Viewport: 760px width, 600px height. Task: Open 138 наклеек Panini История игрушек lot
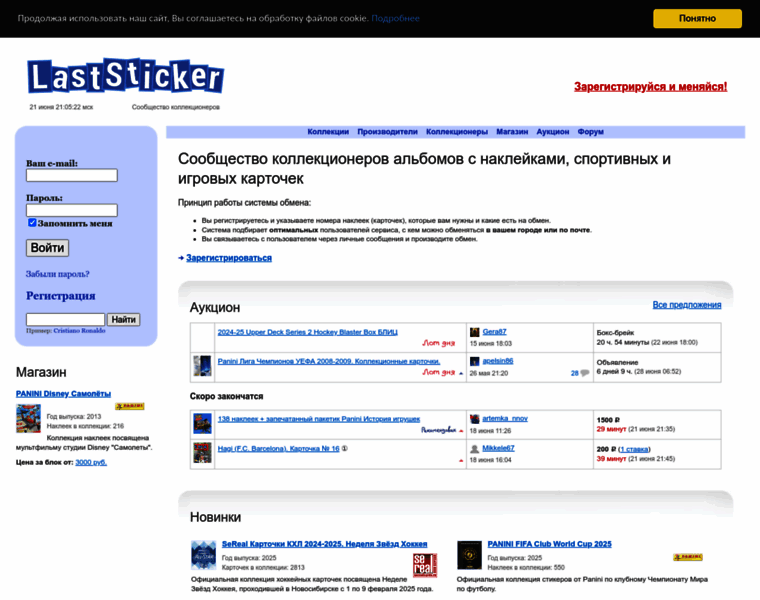coord(319,419)
